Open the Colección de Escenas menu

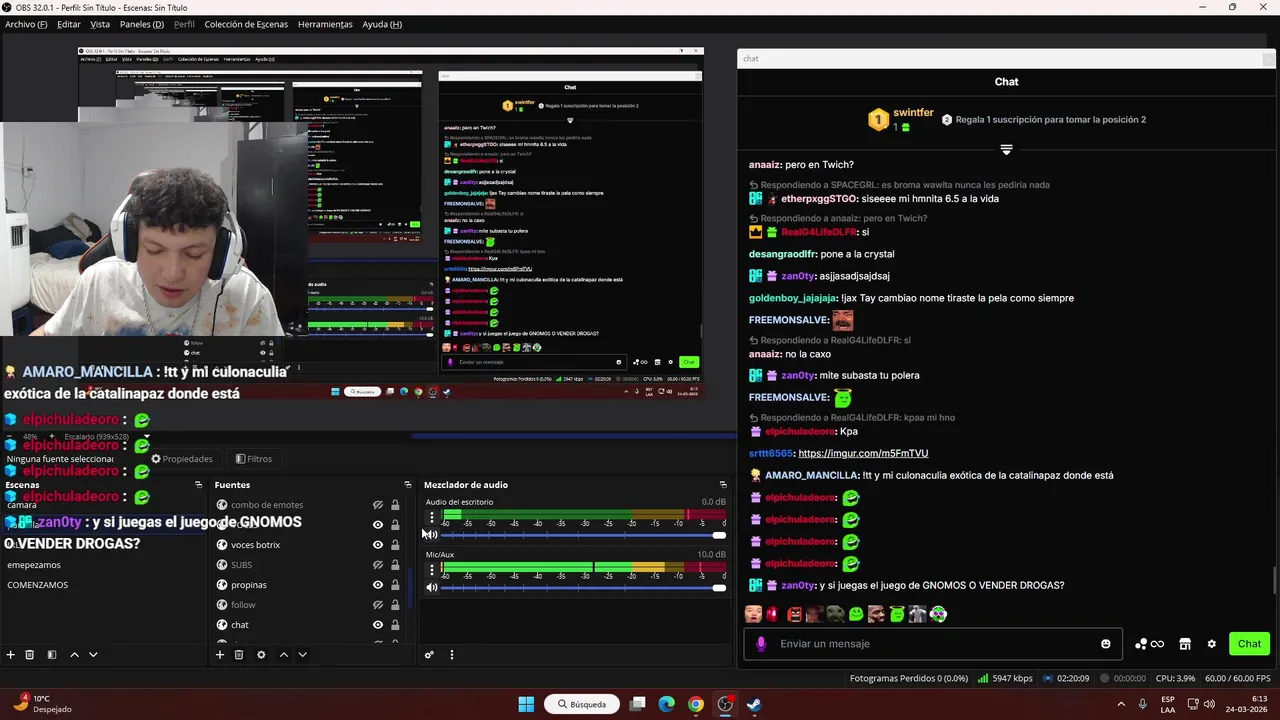pyautogui.click(x=246, y=24)
